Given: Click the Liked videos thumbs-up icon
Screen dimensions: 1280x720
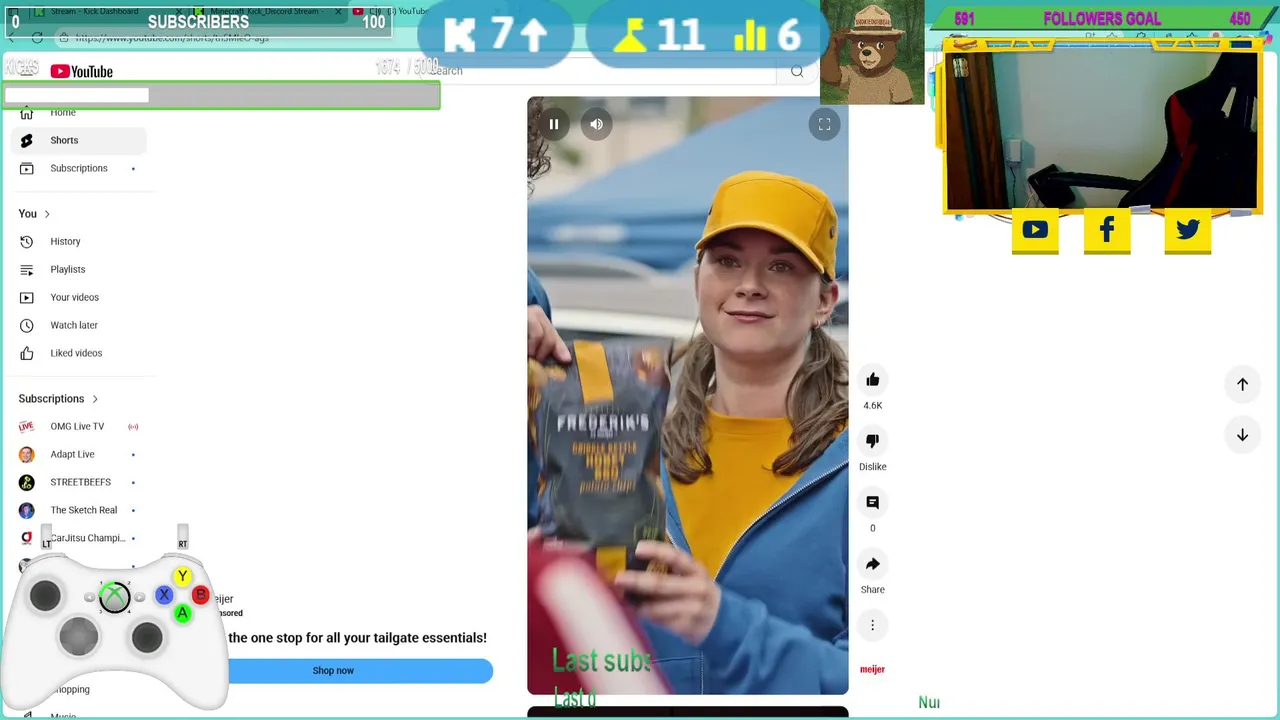Looking at the screenshot, I should coord(27,353).
